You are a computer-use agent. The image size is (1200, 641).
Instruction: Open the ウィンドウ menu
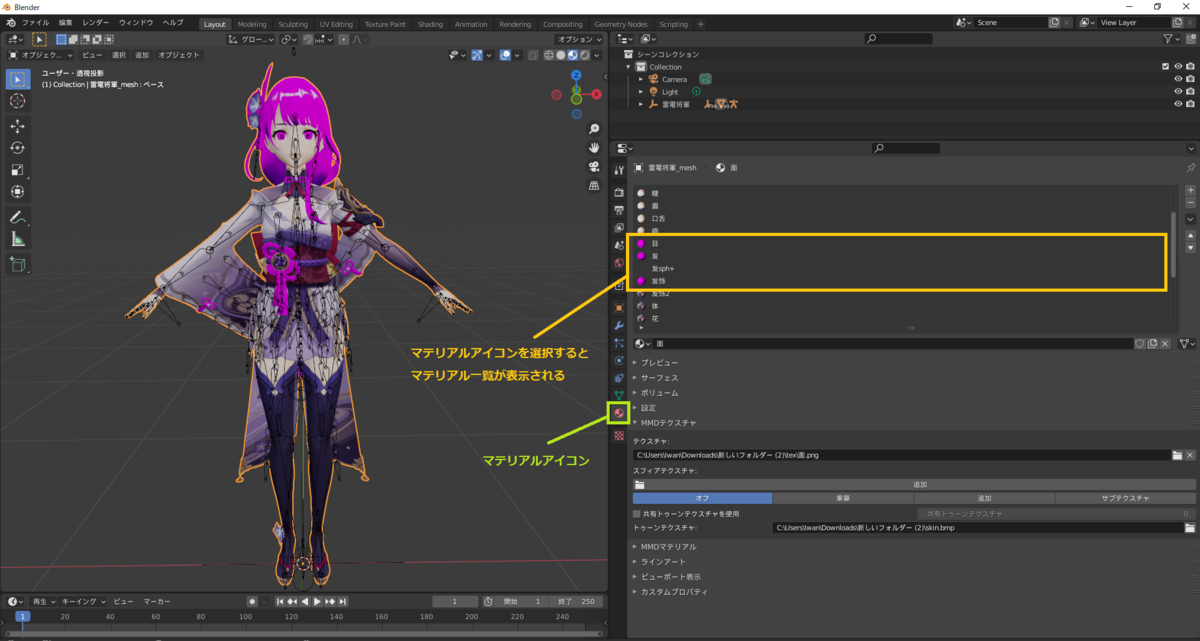click(x=136, y=22)
